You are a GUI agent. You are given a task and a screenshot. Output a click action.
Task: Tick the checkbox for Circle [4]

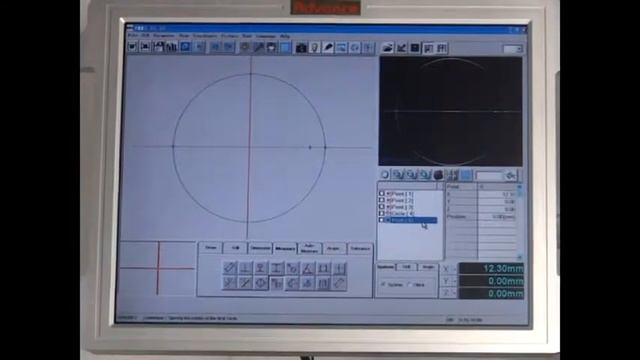(x=382, y=213)
